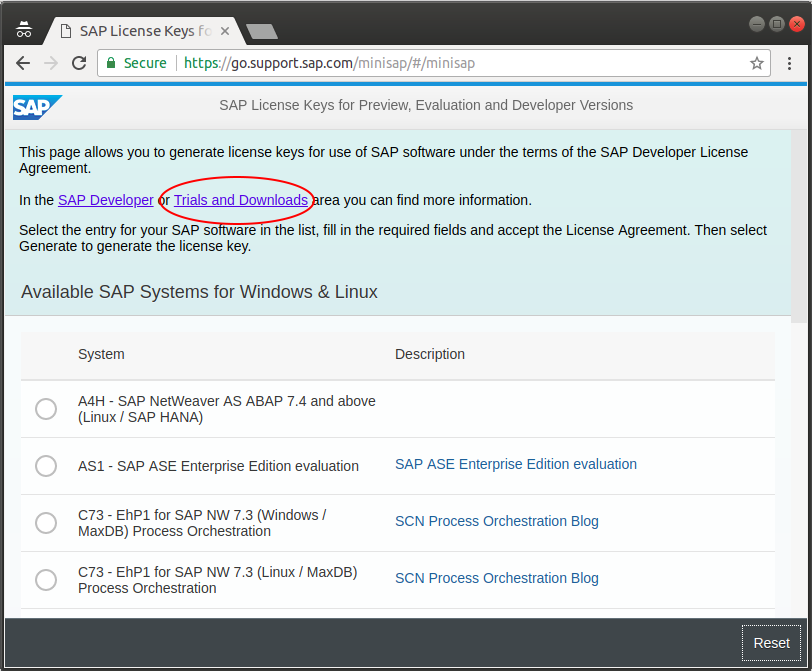This screenshot has height=671, width=812.
Task: Click the SAP logo
Action: point(37,107)
